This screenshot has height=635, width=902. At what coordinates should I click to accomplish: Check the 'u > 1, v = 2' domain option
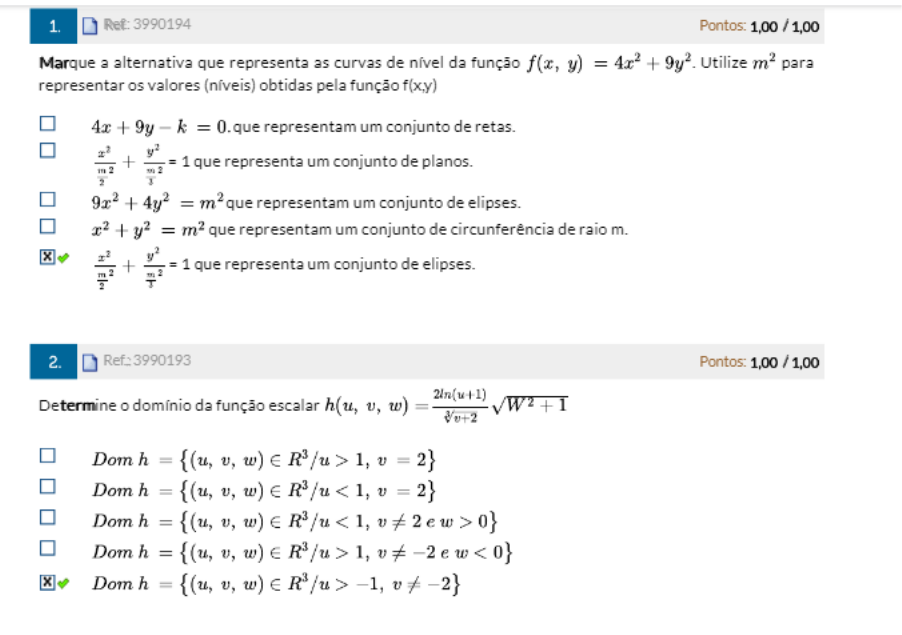[x=47, y=456]
